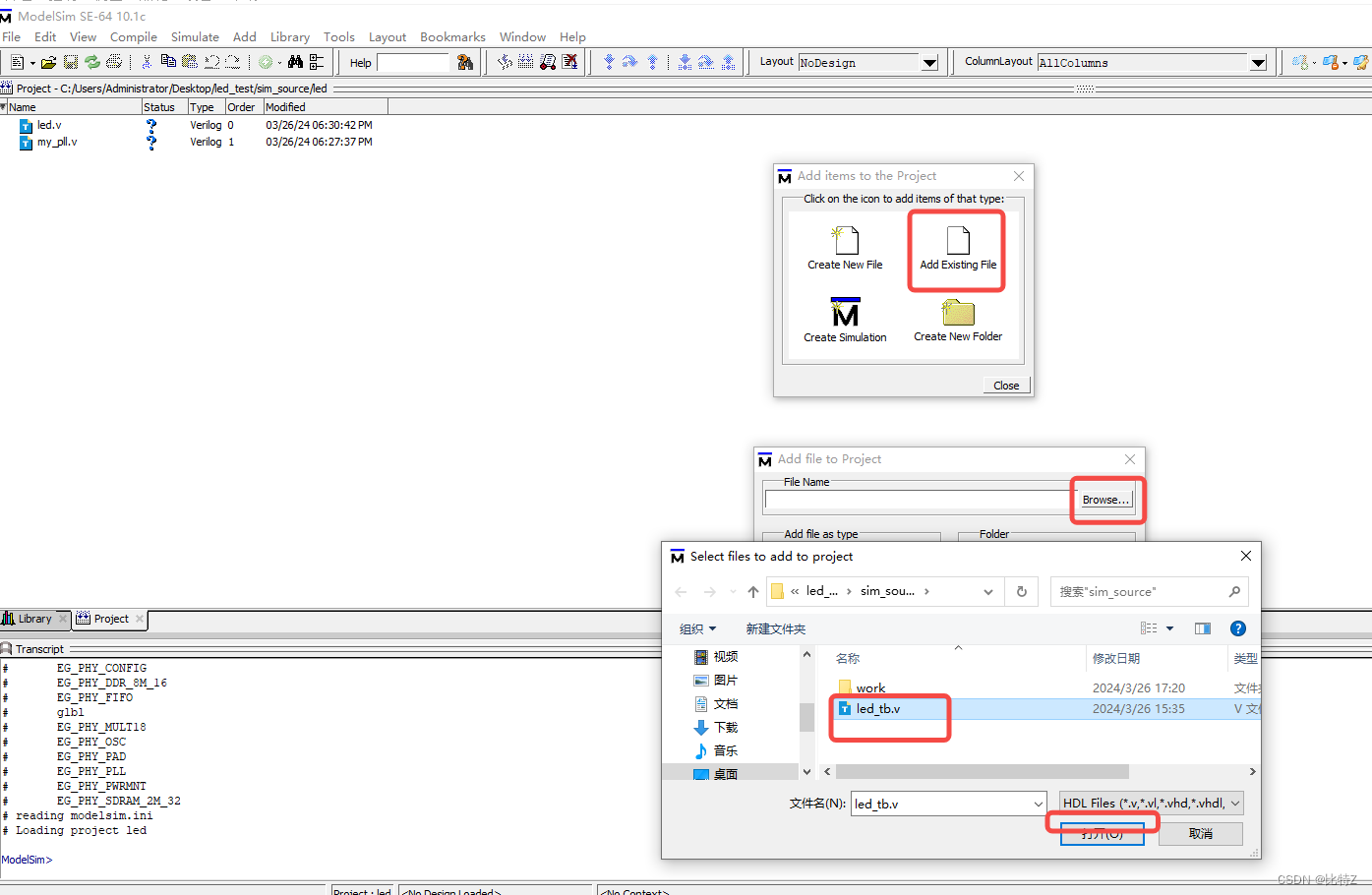Click the Paste toolbar icon
This screenshot has height=895, width=1372.
[189, 61]
